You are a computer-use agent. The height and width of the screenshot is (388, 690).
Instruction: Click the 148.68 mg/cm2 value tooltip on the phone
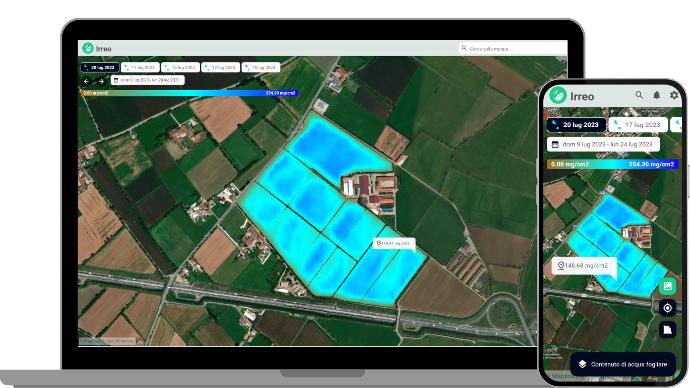point(584,266)
